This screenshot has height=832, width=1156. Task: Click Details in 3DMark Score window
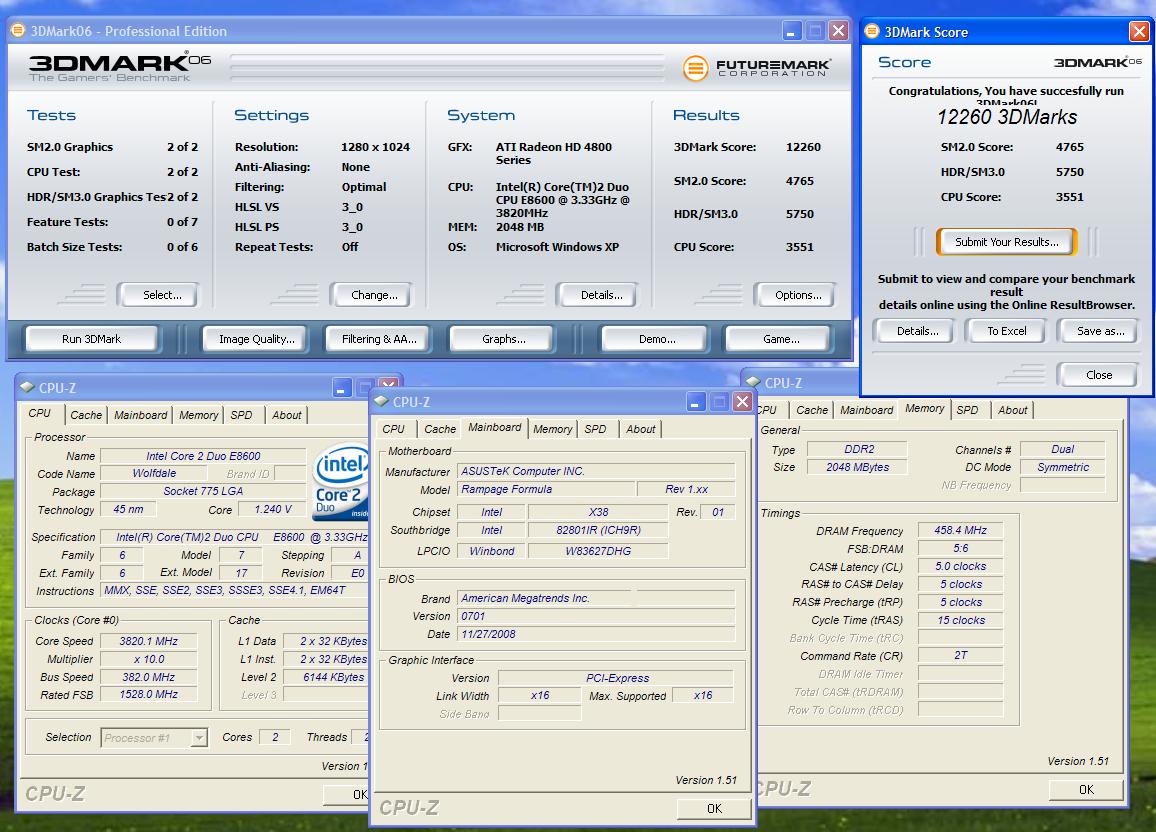917,331
